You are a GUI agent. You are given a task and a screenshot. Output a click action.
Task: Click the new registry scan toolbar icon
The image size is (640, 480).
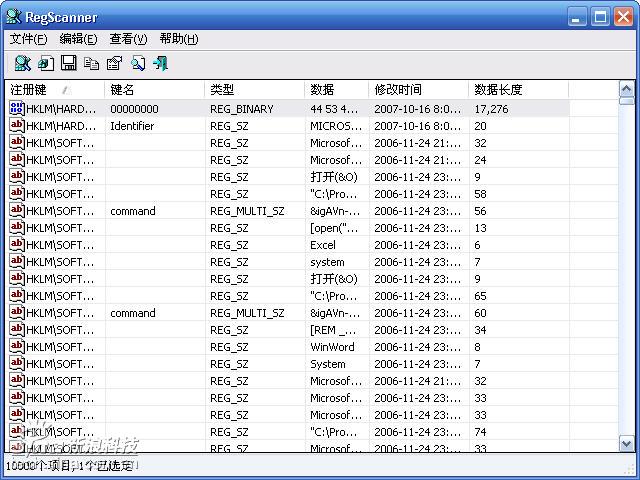coord(22,63)
